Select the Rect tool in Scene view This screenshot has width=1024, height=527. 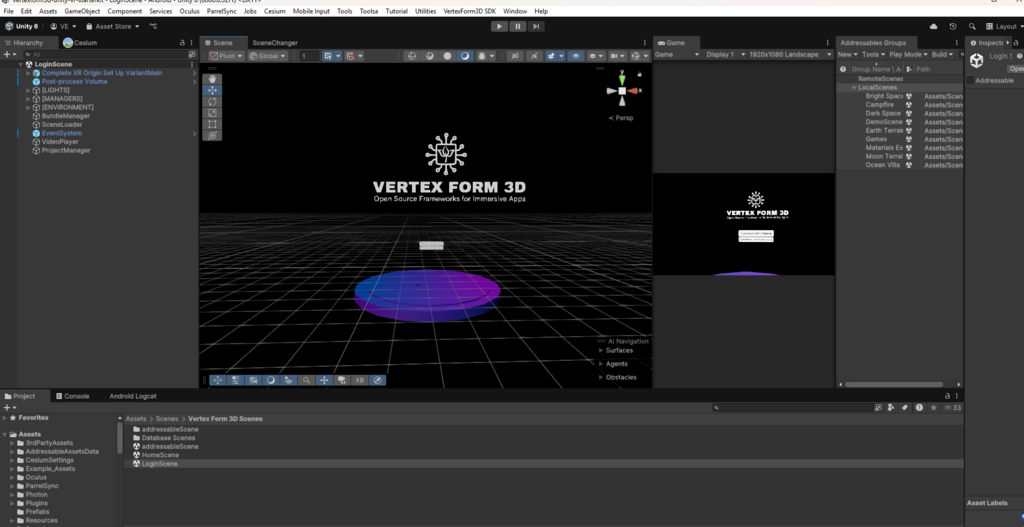point(212,124)
